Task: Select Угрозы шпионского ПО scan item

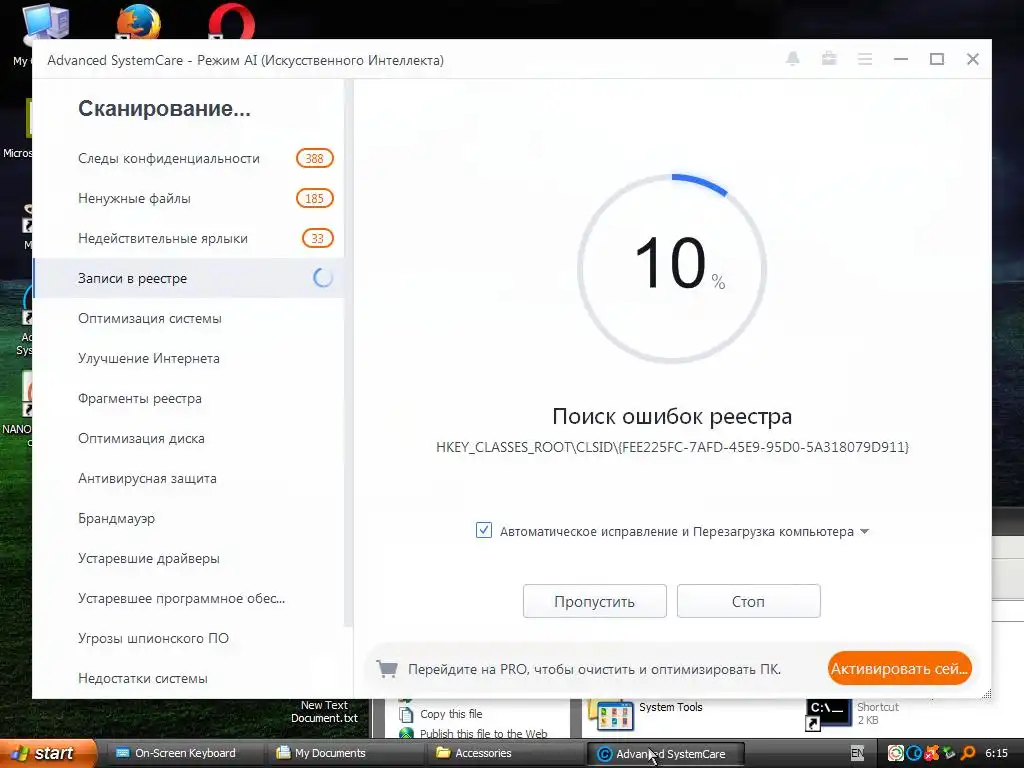Action: point(188,638)
